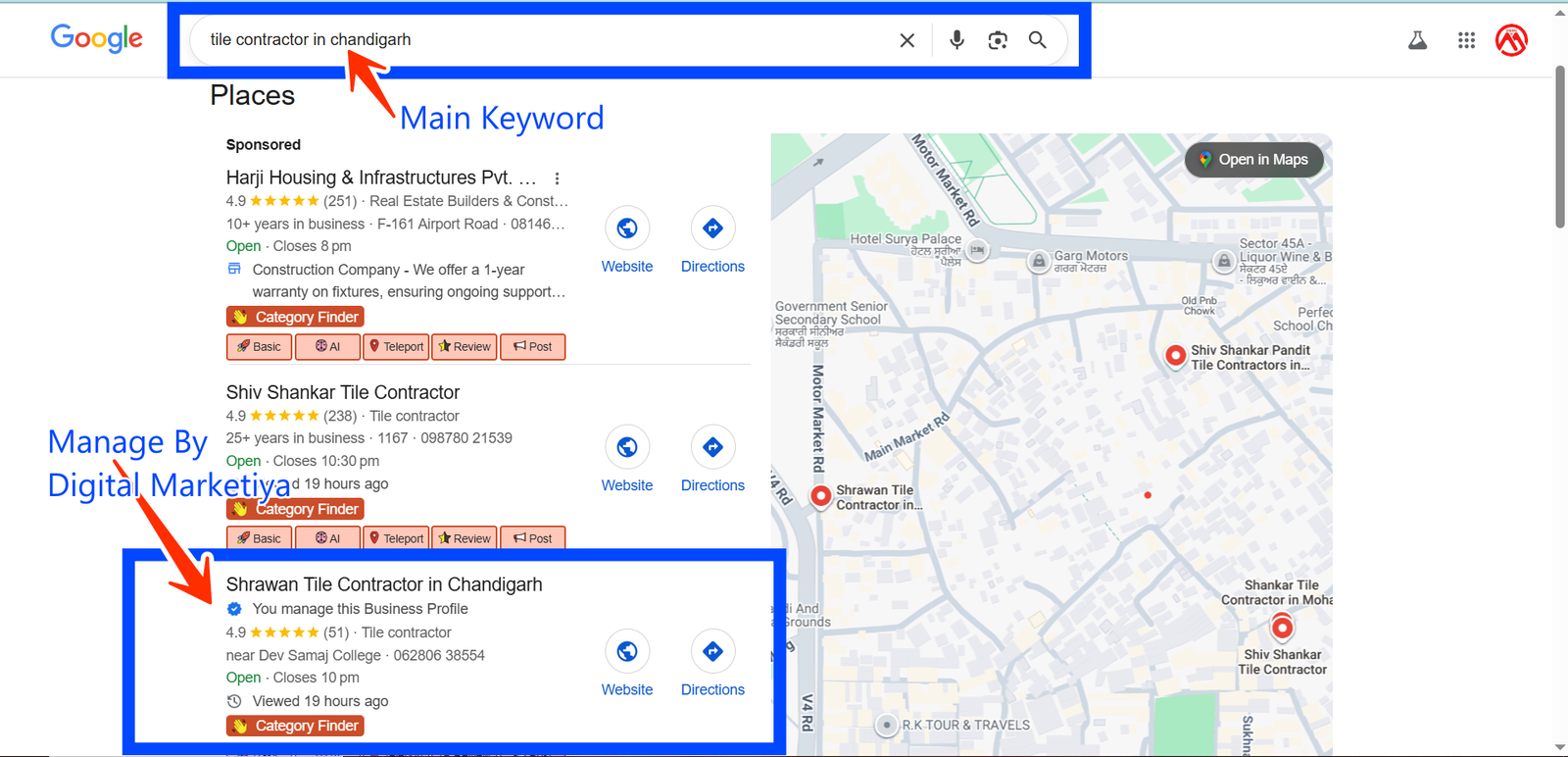Image resolution: width=1568 pixels, height=757 pixels.
Task: Open the Google account avatar
Action: pos(1511,40)
